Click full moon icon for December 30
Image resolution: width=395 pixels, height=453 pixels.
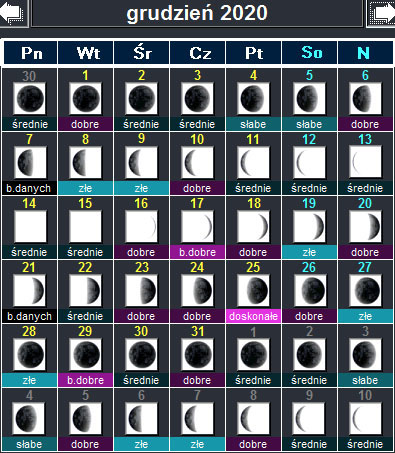(141, 355)
